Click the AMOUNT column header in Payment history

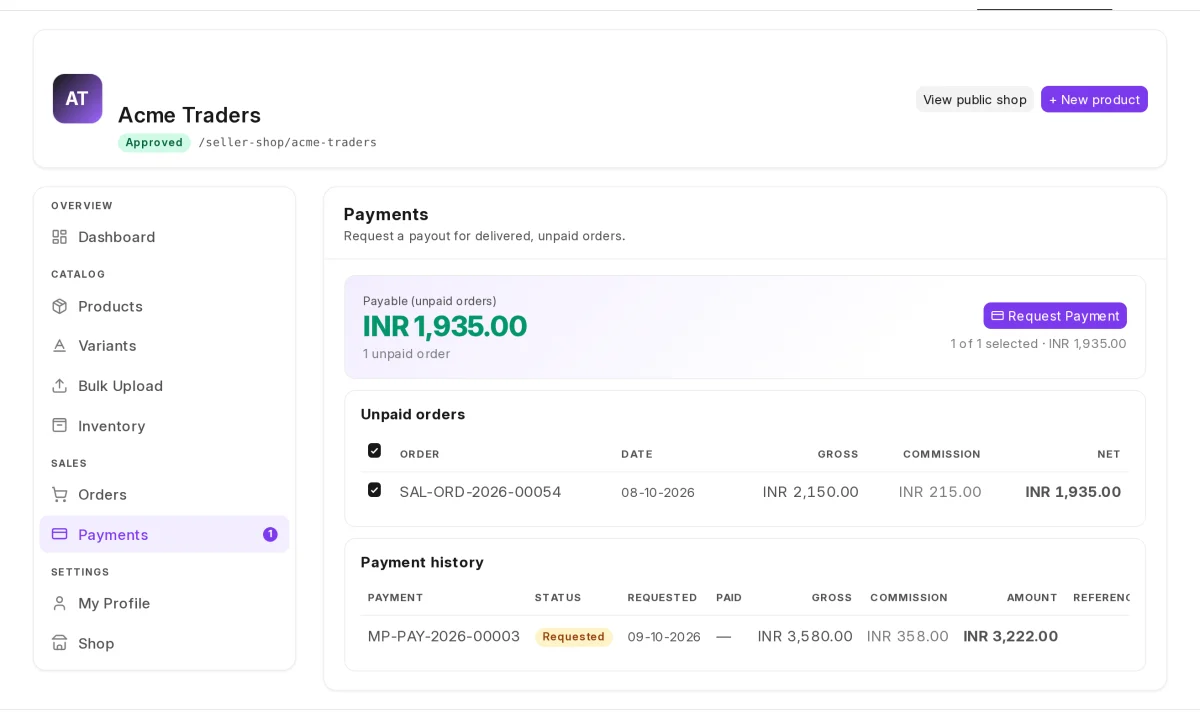1032,598
